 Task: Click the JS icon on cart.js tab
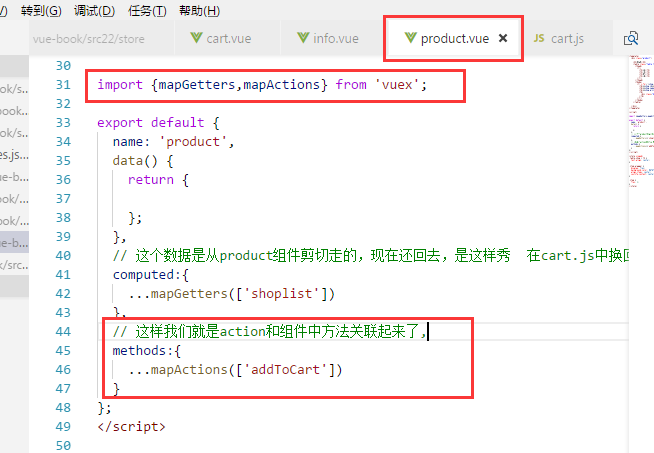coord(539,38)
